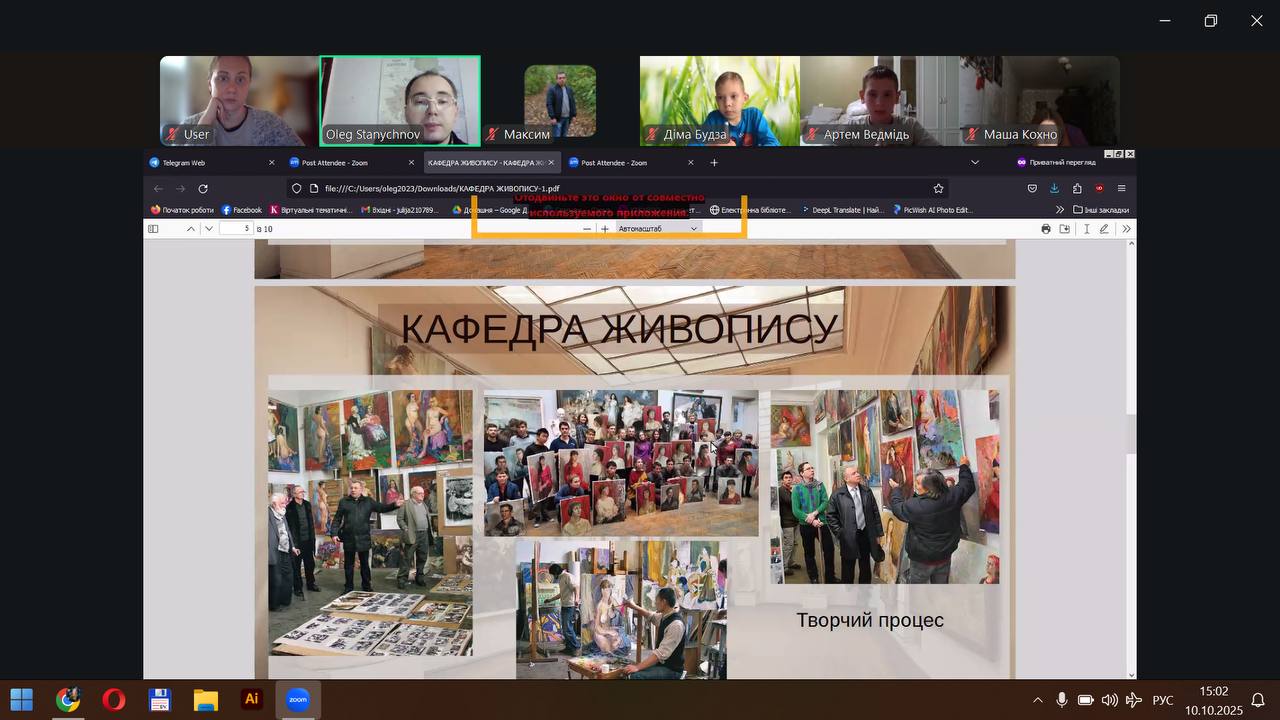Viewport: 1280px width, 720px height.
Task: Reload the page in browser
Action: coord(203,188)
